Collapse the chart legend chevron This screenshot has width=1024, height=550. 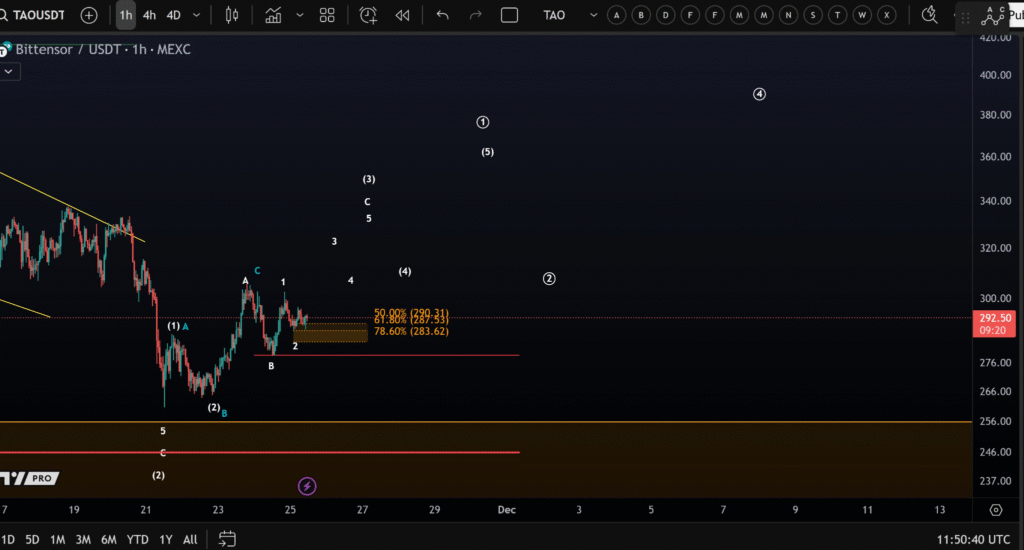click(x=8, y=71)
